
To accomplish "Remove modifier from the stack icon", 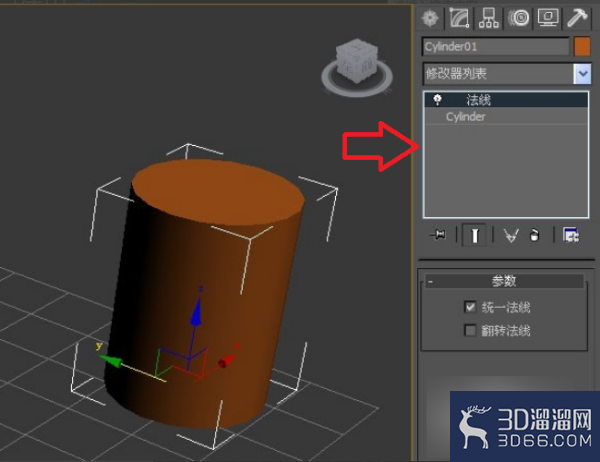I will (534, 235).
